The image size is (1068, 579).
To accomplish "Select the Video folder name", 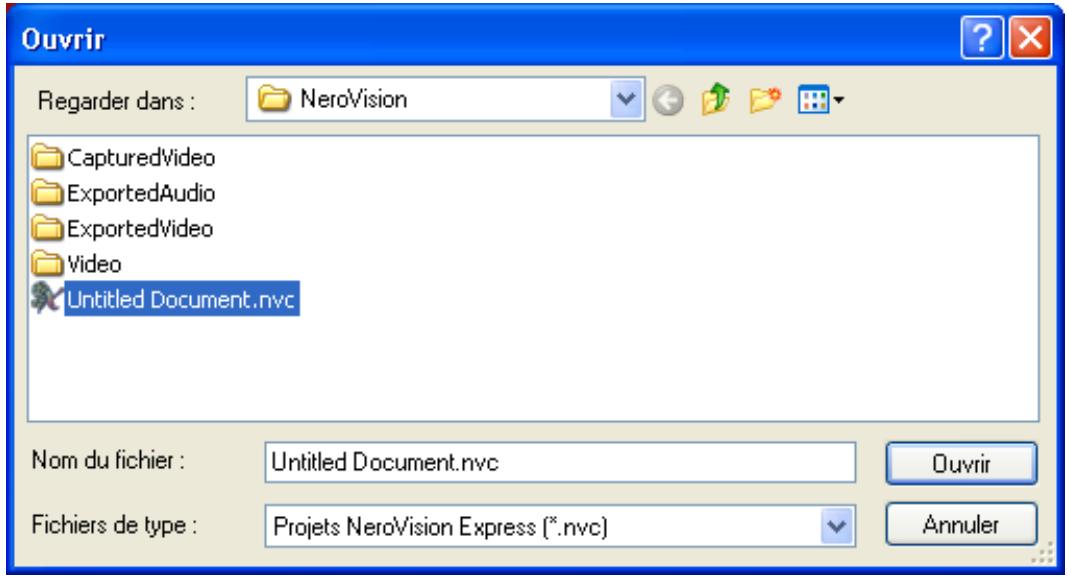I will coord(94,264).
